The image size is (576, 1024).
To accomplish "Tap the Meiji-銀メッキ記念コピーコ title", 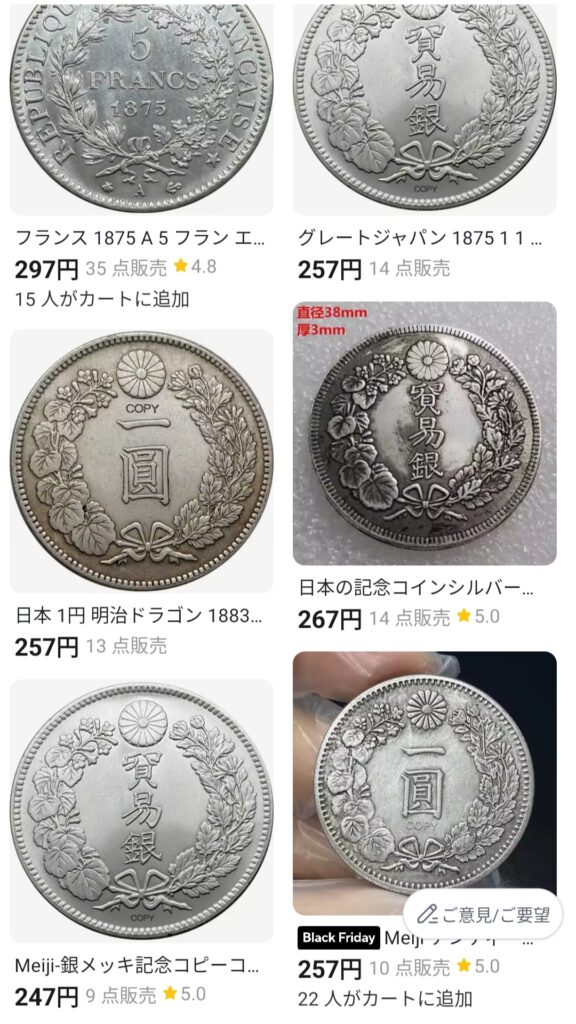I will (x=136, y=965).
